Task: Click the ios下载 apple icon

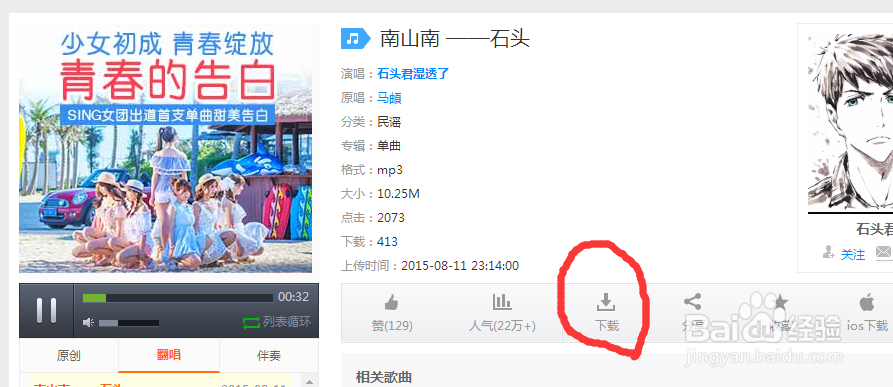Action: point(867,302)
